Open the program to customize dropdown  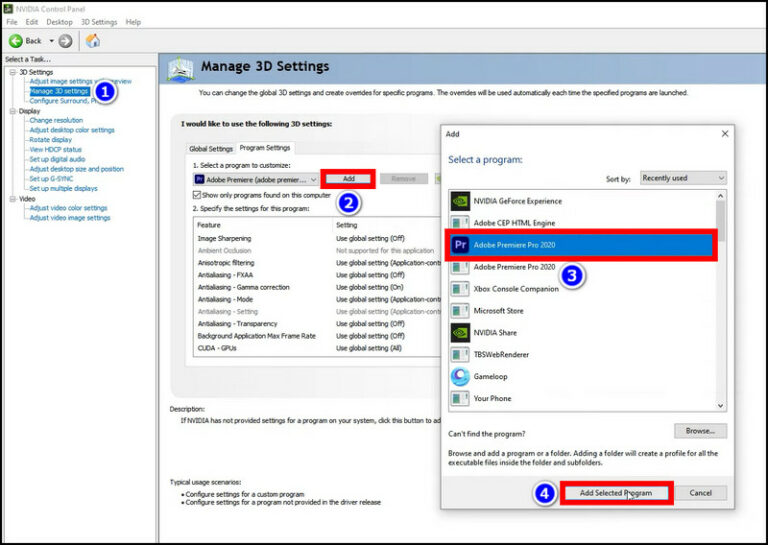tap(255, 179)
